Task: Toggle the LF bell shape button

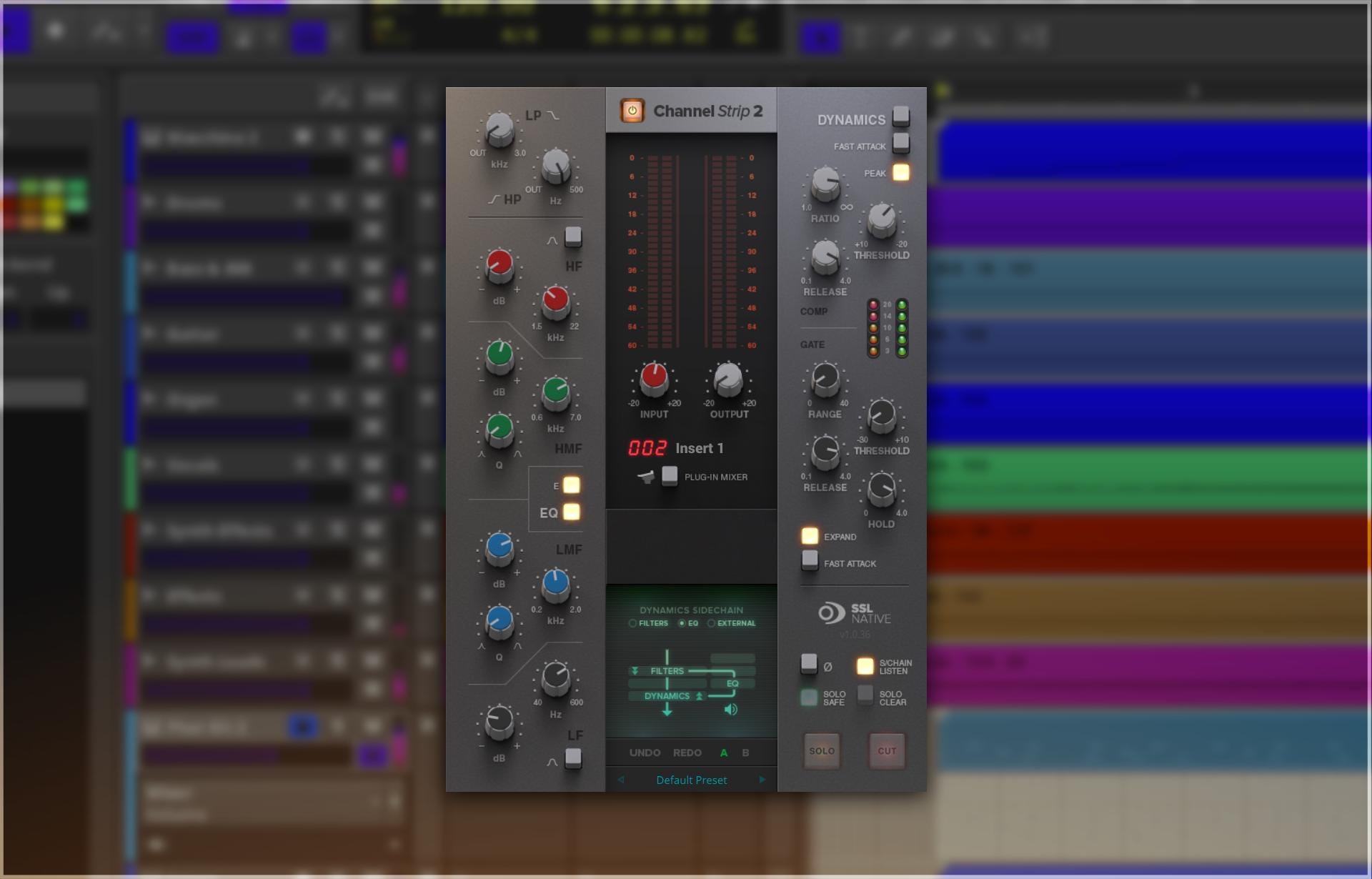Action: click(x=573, y=758)
